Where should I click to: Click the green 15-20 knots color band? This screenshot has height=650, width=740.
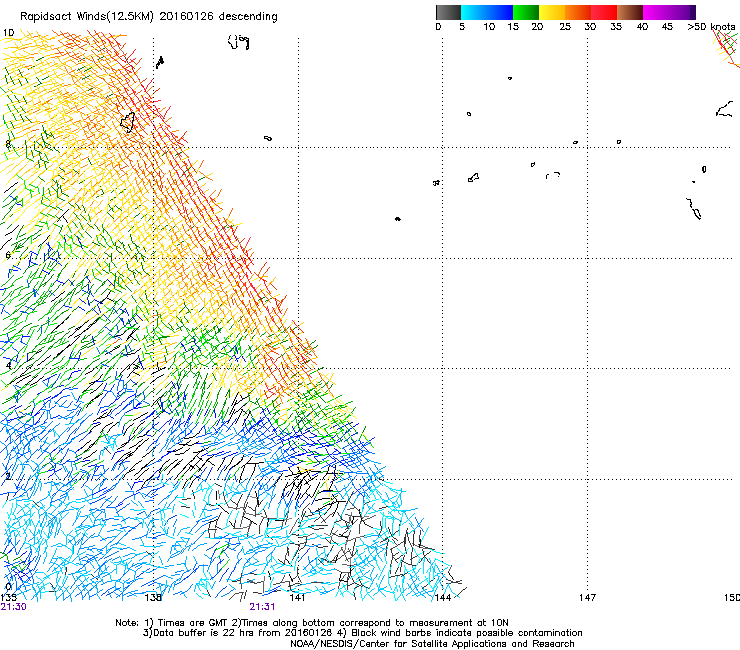point(526,12)
